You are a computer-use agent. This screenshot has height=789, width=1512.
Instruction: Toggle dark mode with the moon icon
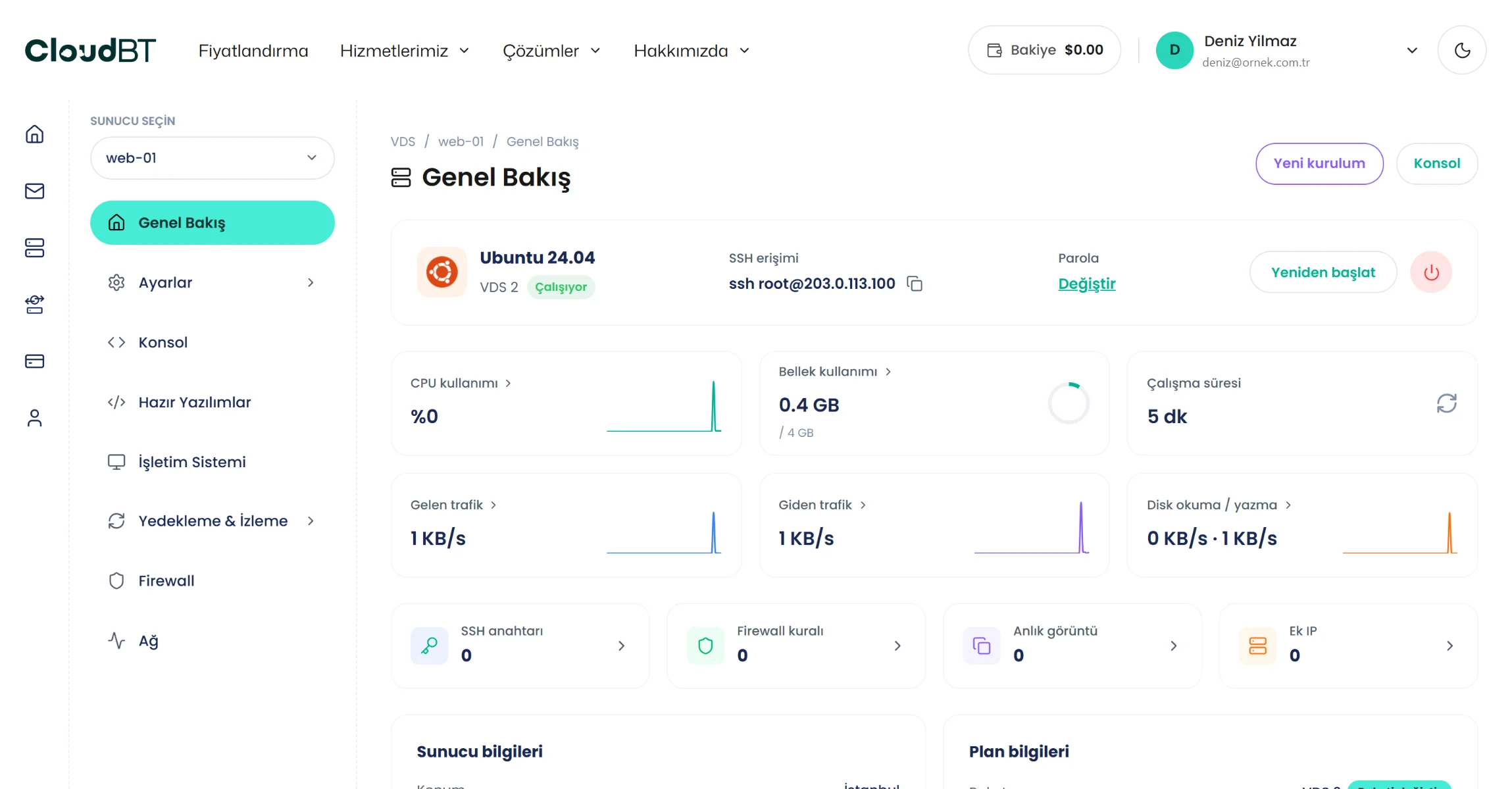click(1462, 50)
